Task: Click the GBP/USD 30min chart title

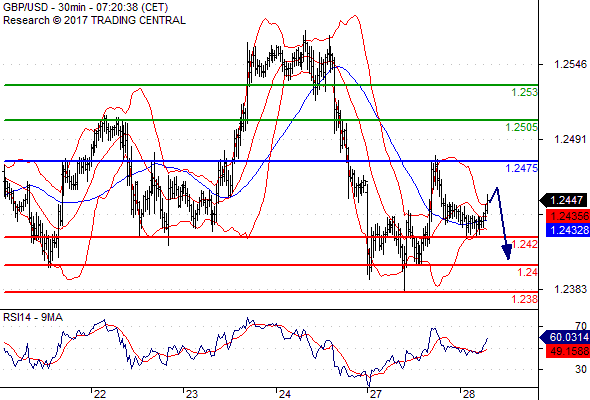Action: click(85, 7)
